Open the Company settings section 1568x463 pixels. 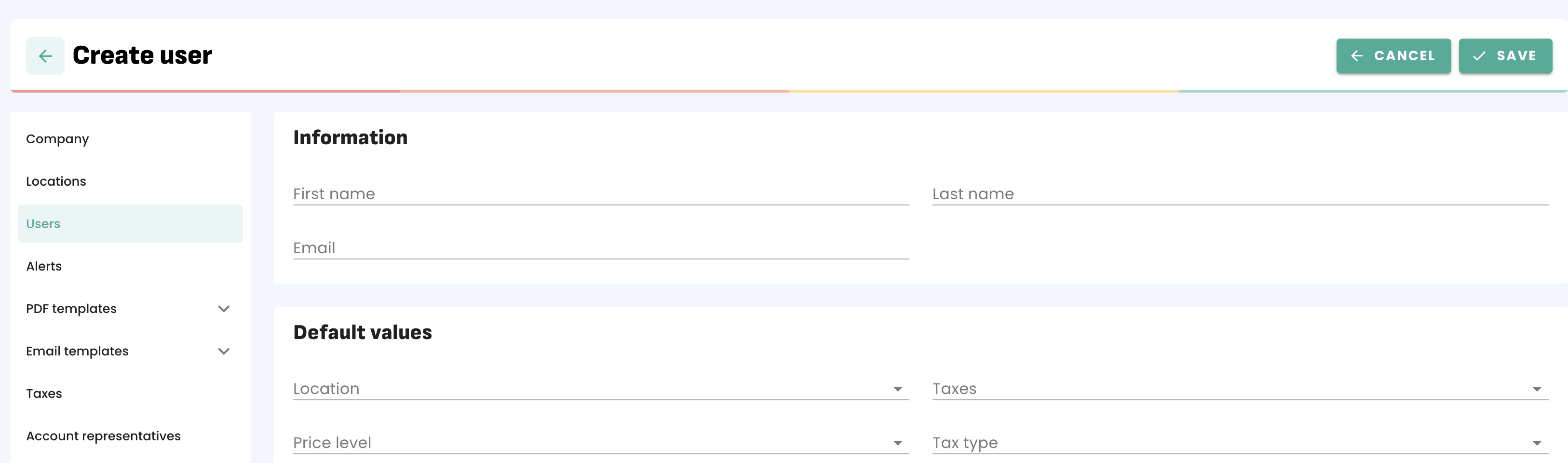click(57, 139)
